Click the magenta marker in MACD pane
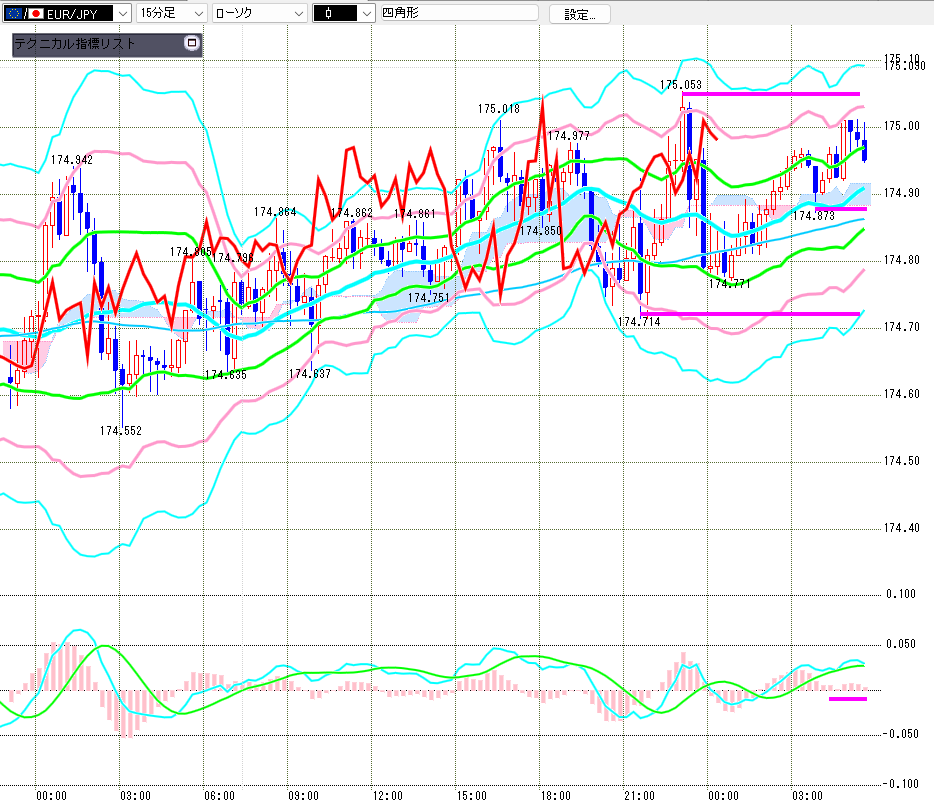Image resolution: width=934 pixels, height=804 pixels. (847, 699)
